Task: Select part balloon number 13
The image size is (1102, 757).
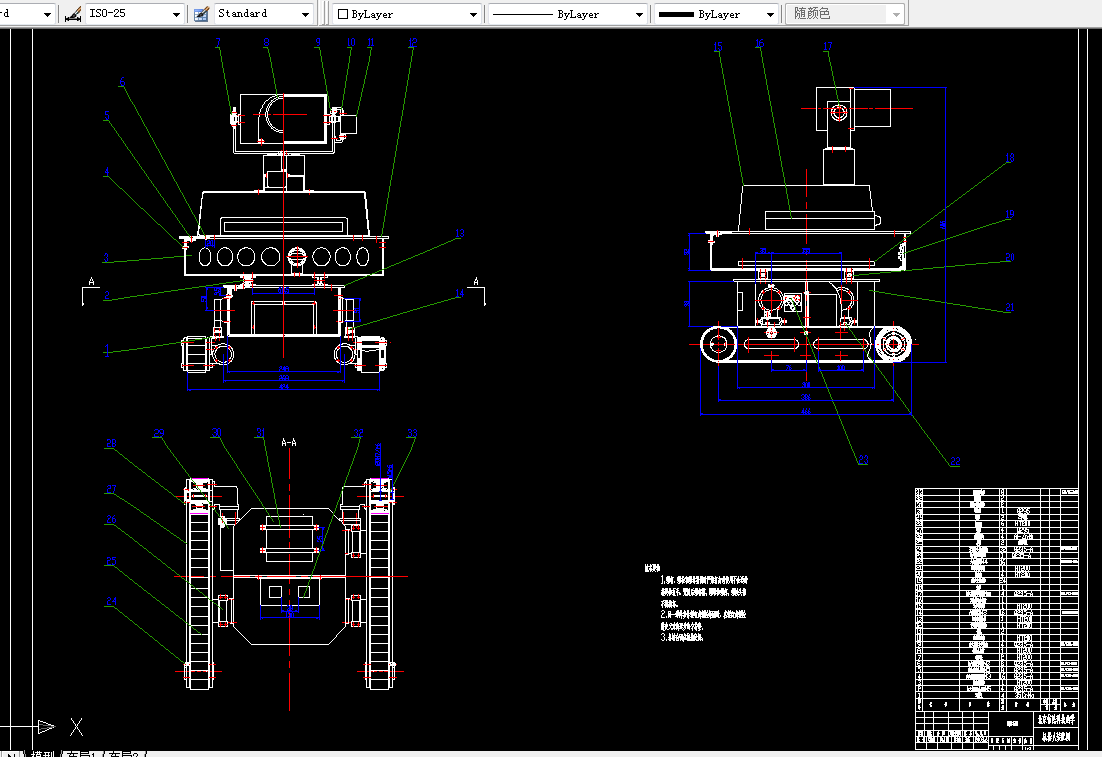Action: 460,233
